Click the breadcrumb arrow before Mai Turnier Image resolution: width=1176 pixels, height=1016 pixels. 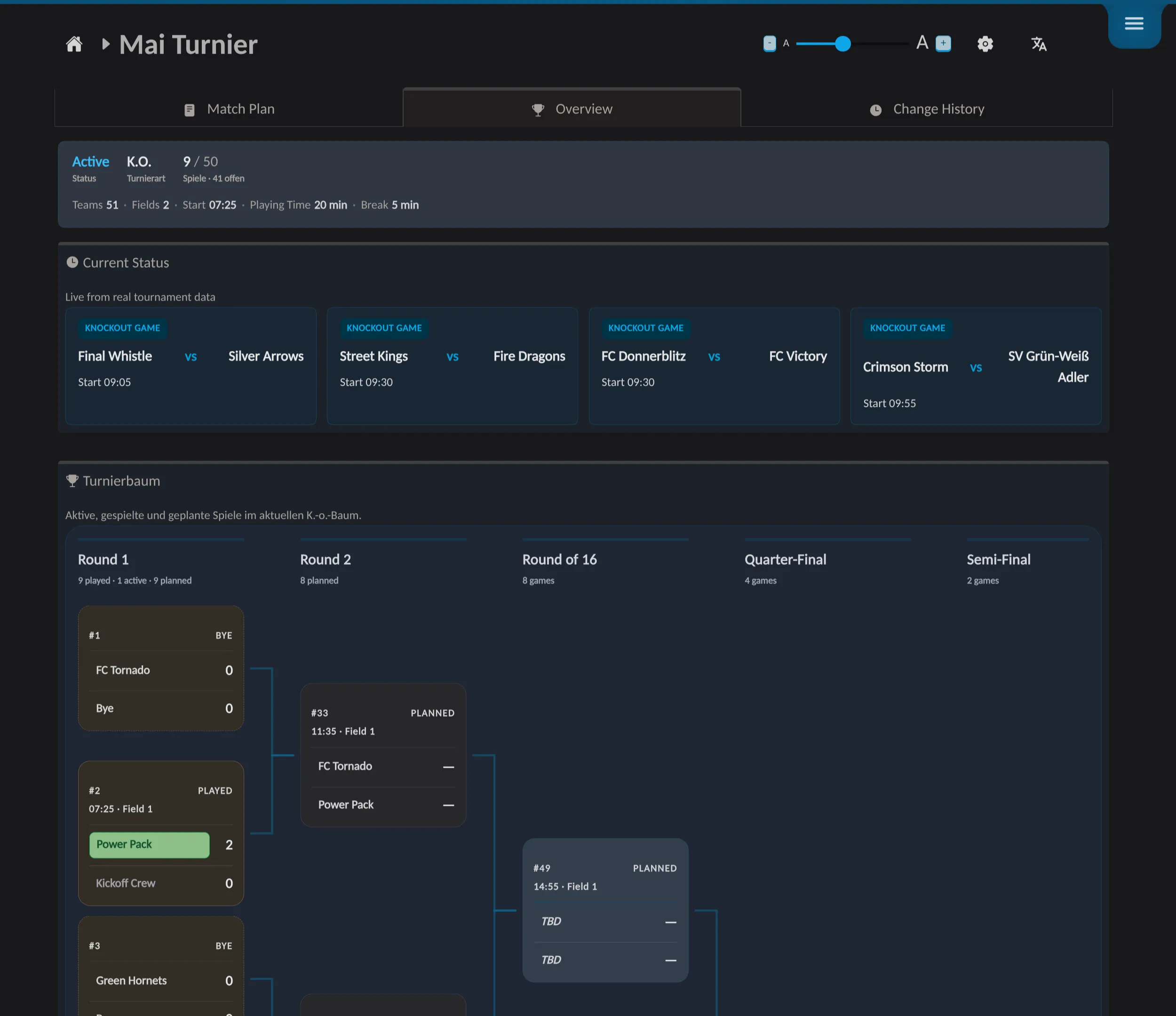105,44
